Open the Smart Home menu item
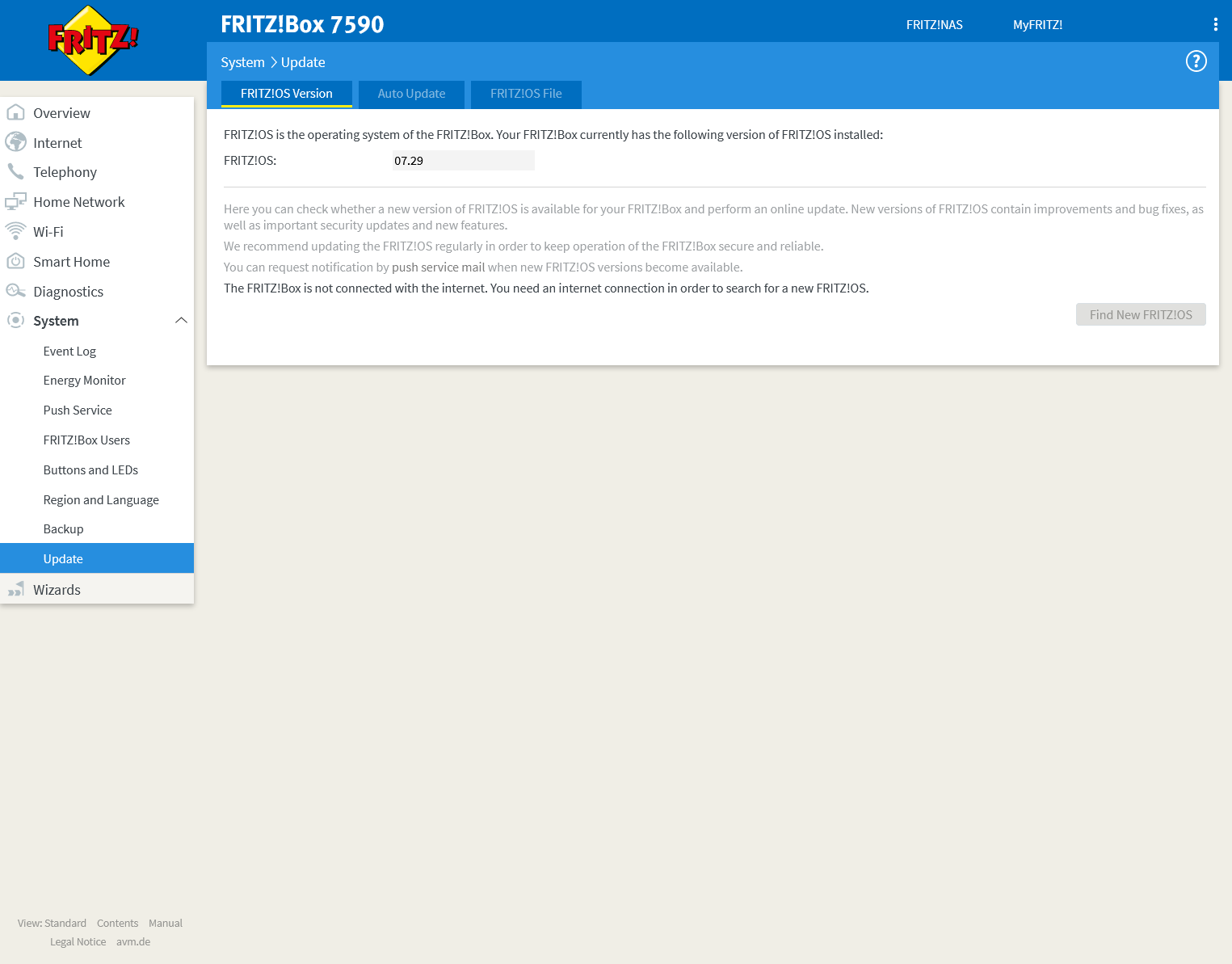The height and width of the screenshot is (964, 1232). coord(97,262)
